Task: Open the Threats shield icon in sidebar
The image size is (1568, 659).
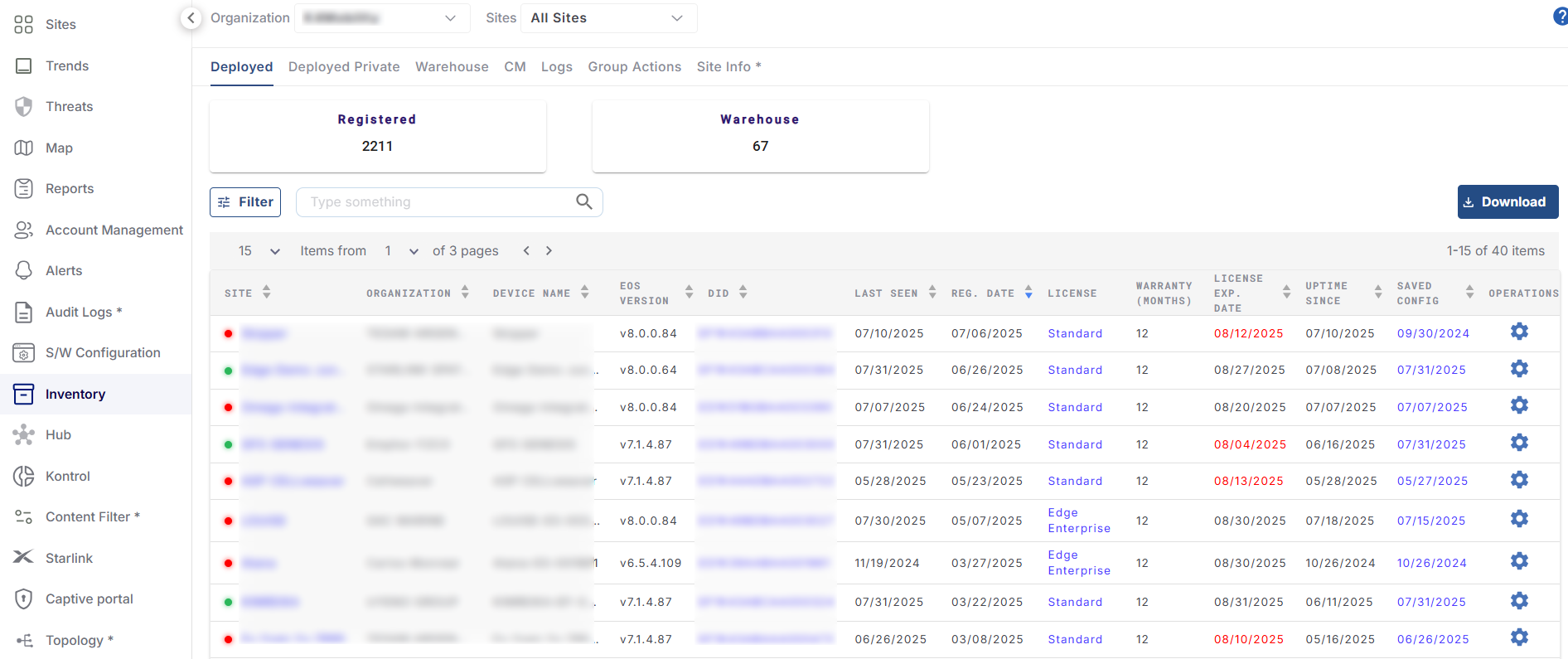Action: click(24, 106)
